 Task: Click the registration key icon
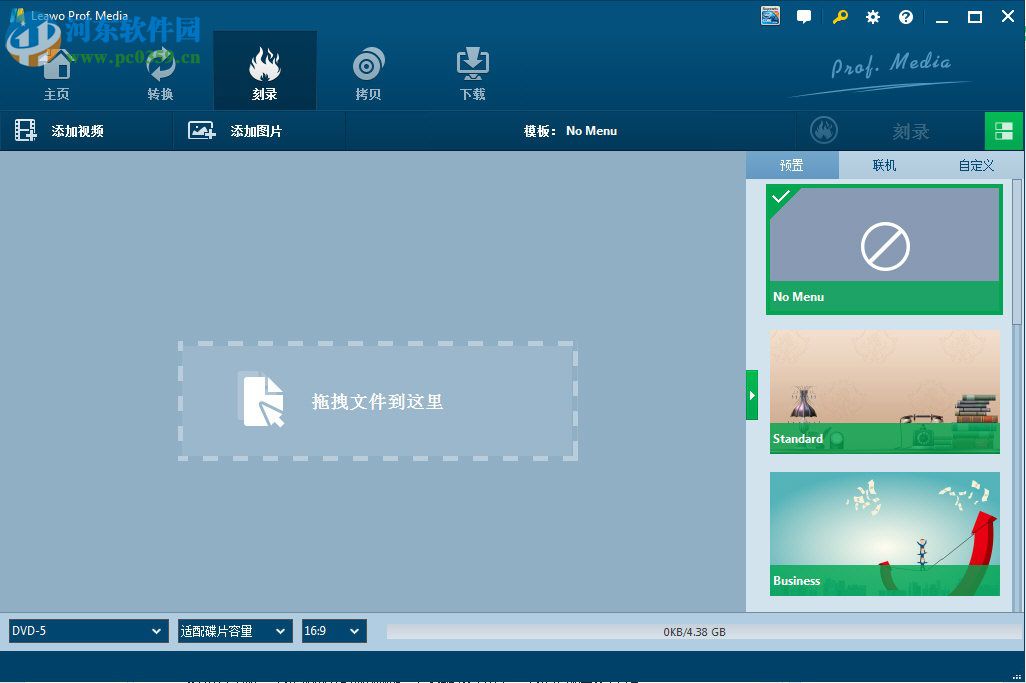(x=839, y=16)
